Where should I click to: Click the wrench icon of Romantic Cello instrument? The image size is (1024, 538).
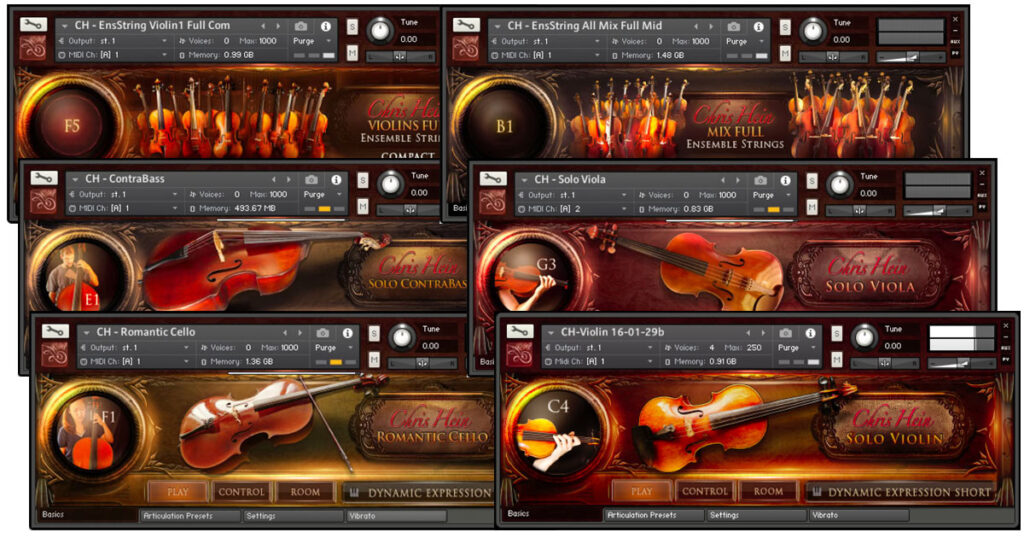coord(55,331)
